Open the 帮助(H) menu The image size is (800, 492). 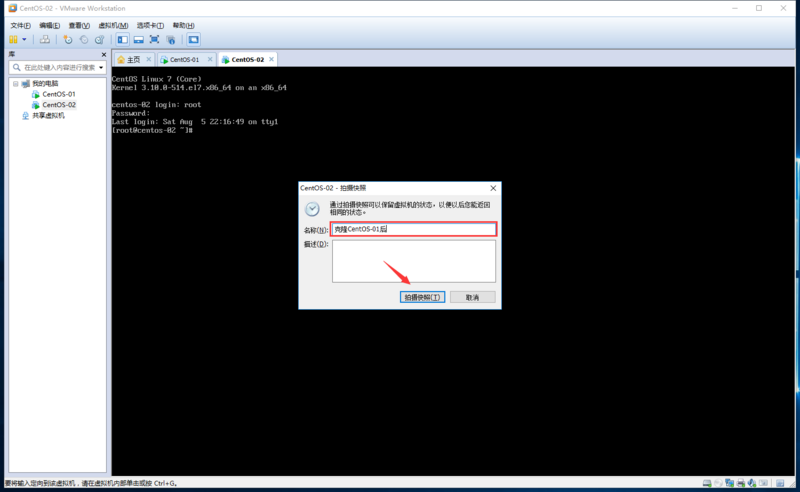point(183,26)
